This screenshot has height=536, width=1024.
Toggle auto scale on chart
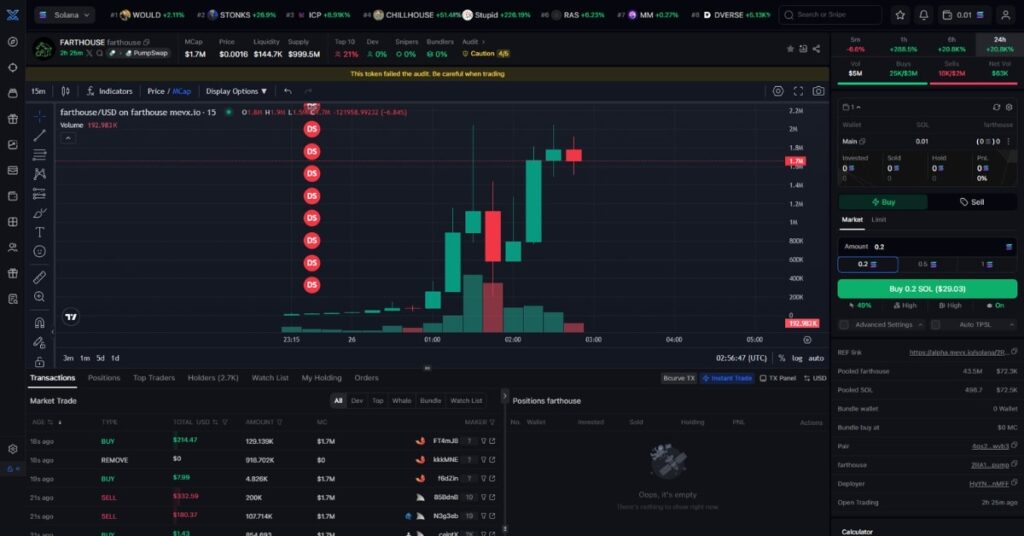click(x=816, y=358)
